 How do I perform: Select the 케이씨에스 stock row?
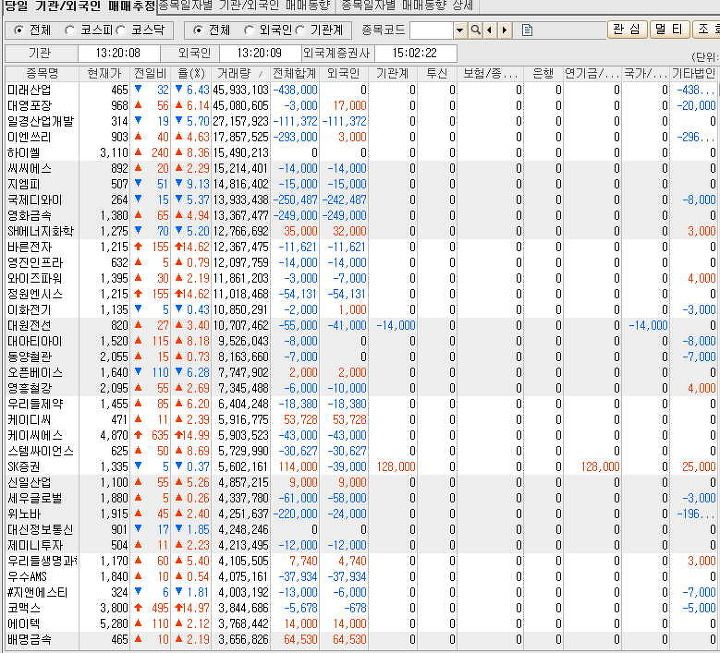pyautogui.click(x=361, y=435)
